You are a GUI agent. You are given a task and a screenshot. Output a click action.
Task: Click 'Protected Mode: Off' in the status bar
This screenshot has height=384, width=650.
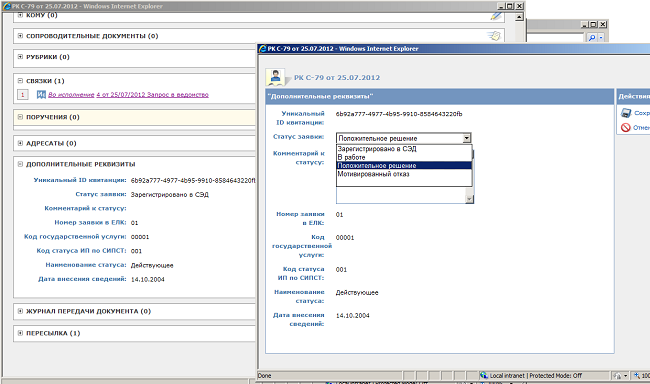tap(555, 375)
